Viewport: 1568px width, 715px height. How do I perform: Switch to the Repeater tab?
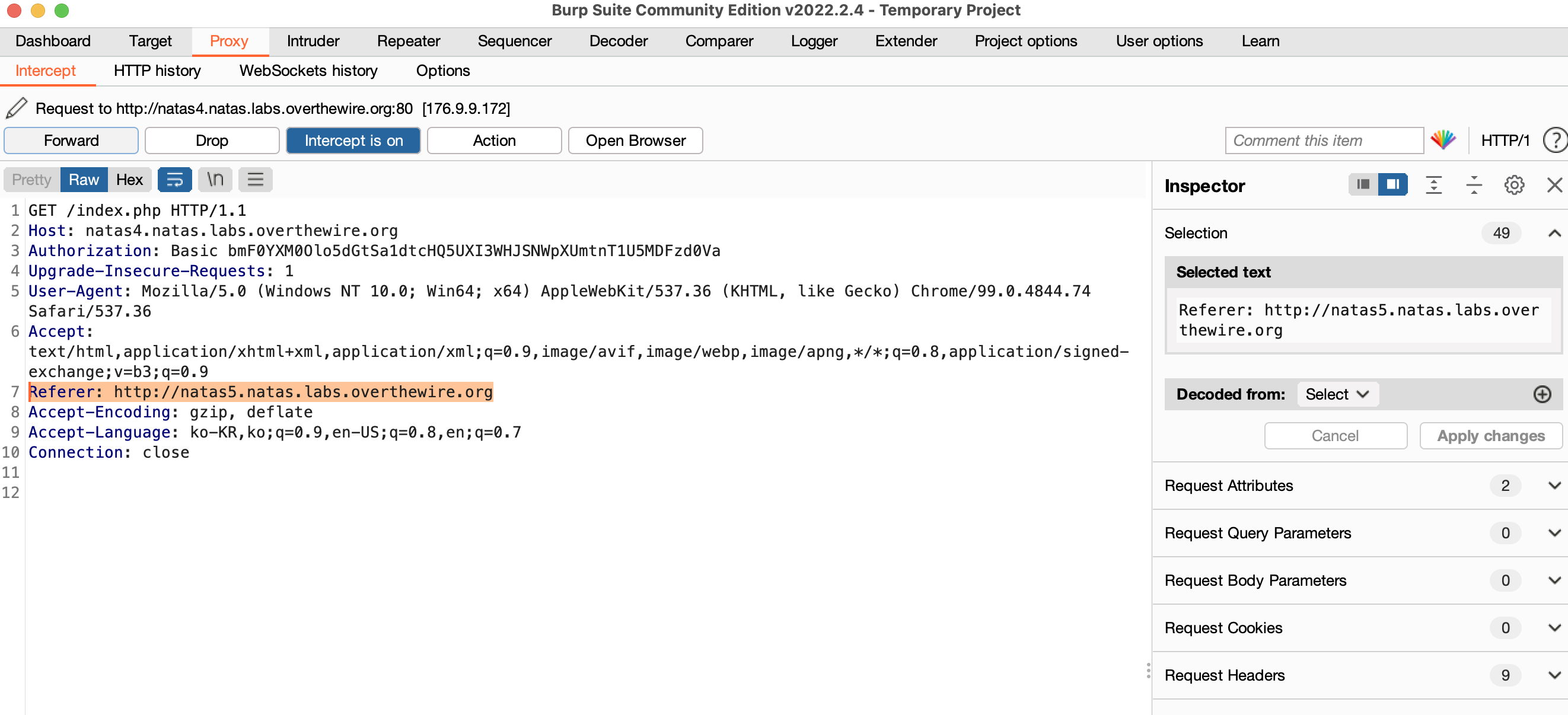tap(408, 41)
